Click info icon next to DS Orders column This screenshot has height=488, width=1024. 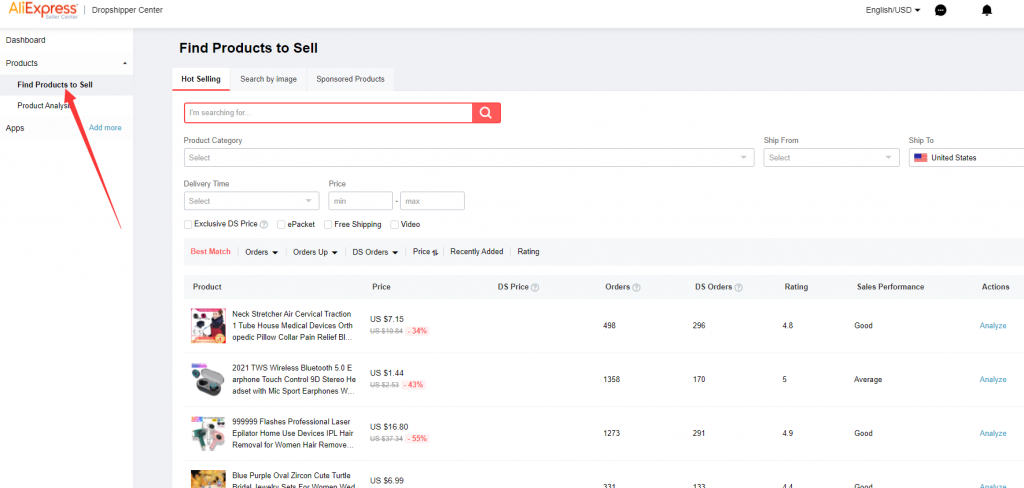739,288
